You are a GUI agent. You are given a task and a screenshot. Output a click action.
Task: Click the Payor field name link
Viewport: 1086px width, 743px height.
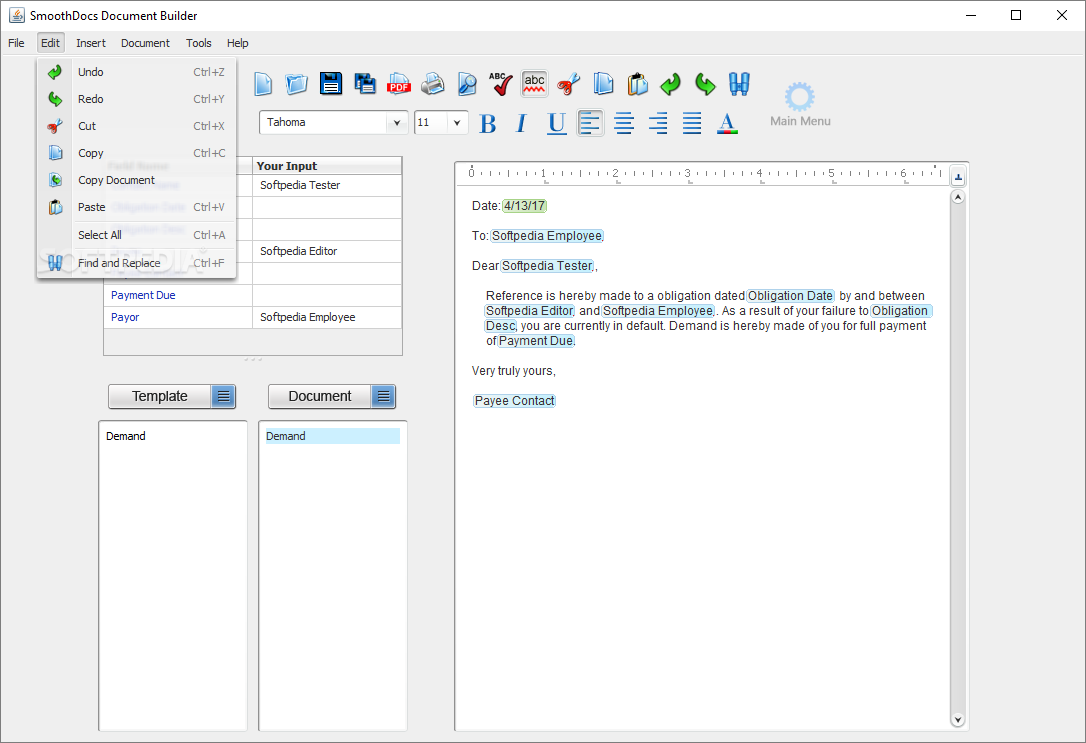point(125,317)
